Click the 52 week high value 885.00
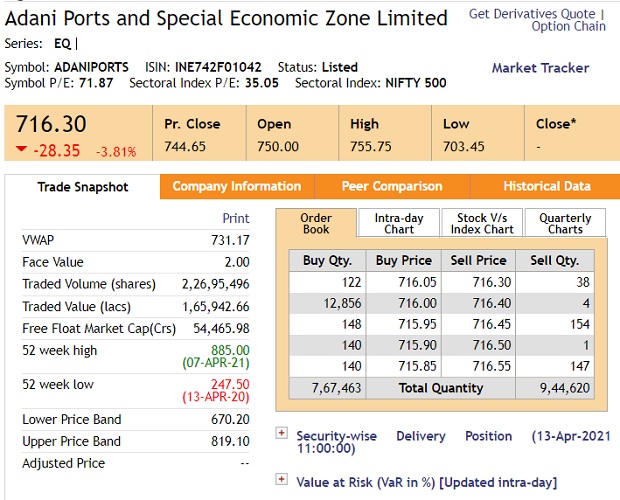 point(230,351)
